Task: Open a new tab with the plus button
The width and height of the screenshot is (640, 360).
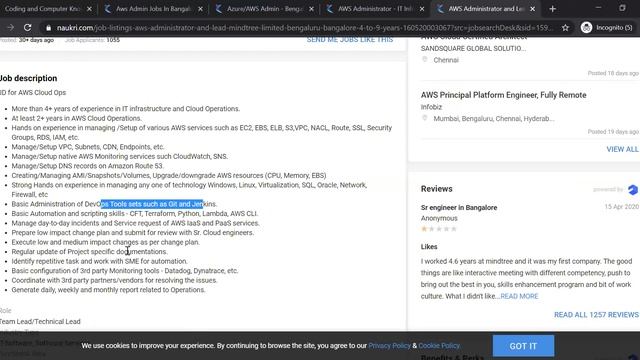Action: (552, 9)
